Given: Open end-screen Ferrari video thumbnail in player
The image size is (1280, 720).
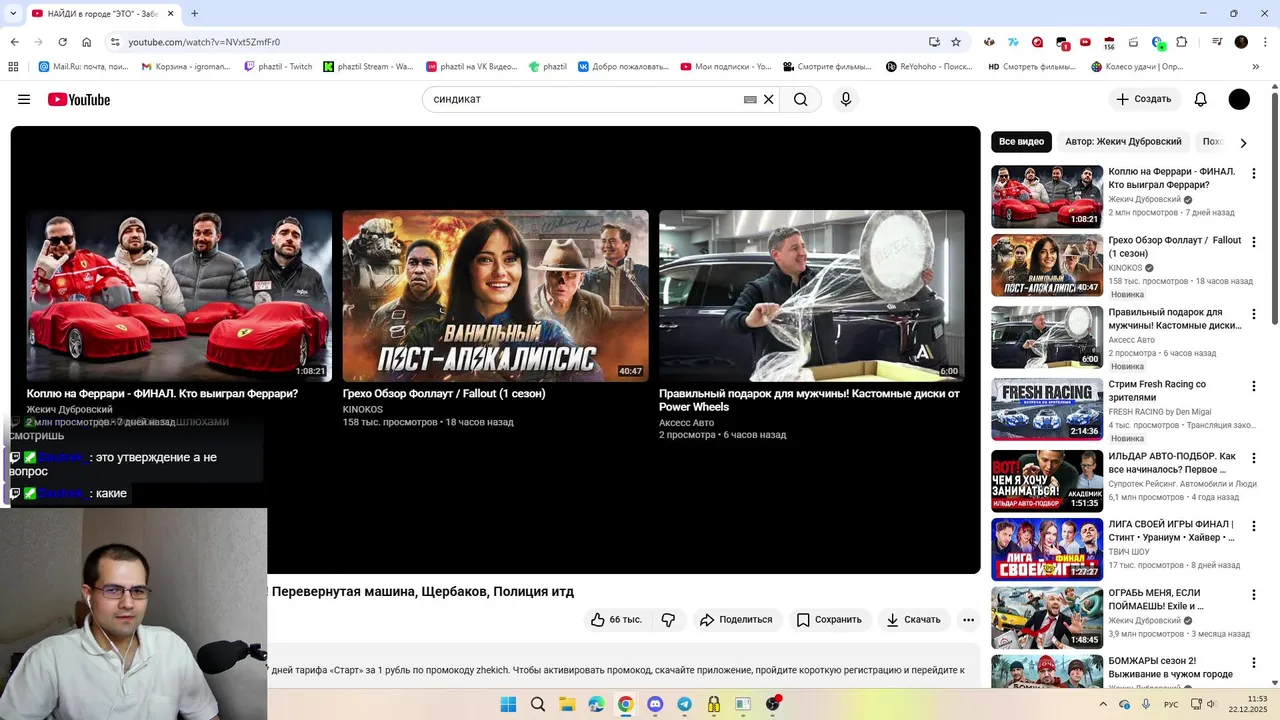Looking at the screenshot, I should (x=179, y=295).
